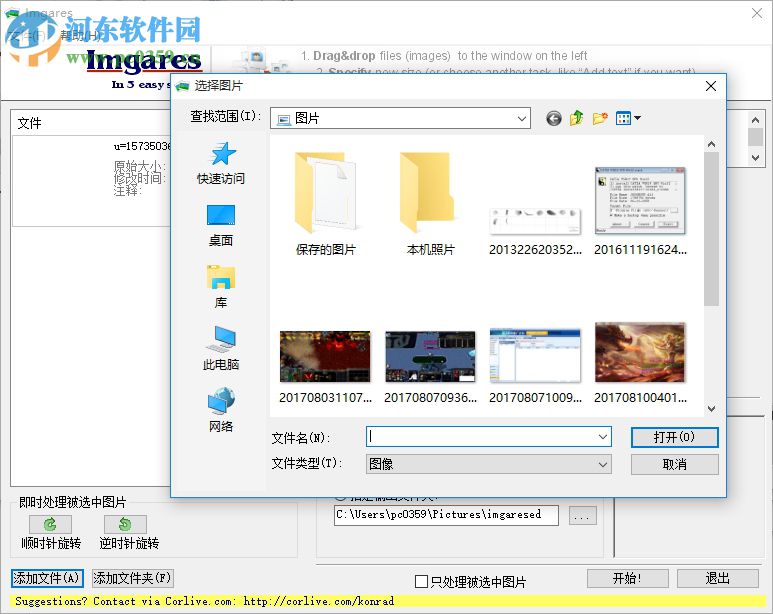Screen dimensions: 773x614
Task: Click the 开始! button
Action: pos(628,578)
